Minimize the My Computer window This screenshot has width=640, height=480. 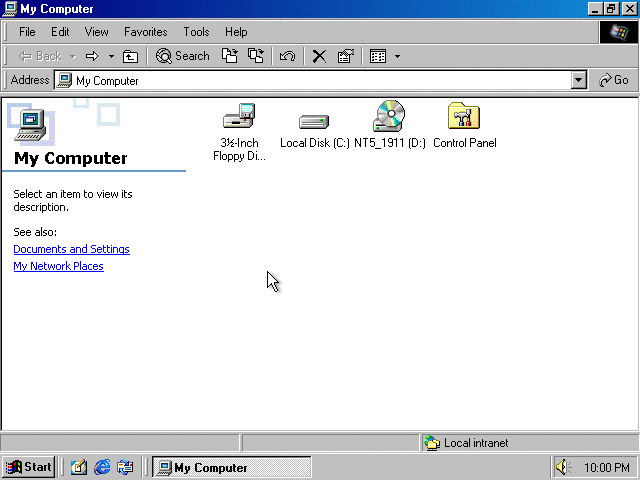(596, 9)
